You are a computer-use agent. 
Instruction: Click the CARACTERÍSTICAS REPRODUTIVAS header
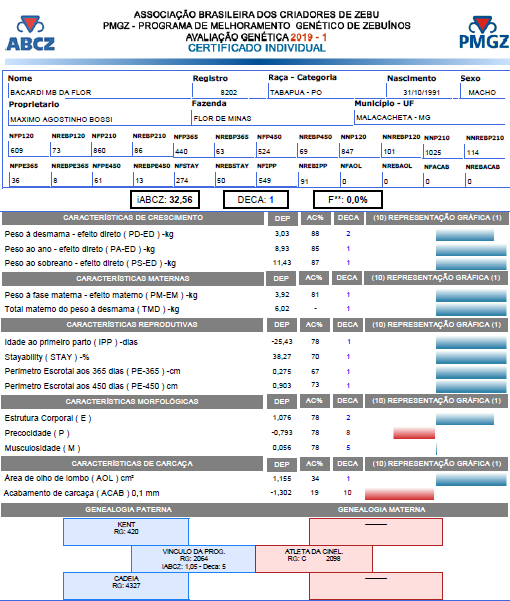132,325
